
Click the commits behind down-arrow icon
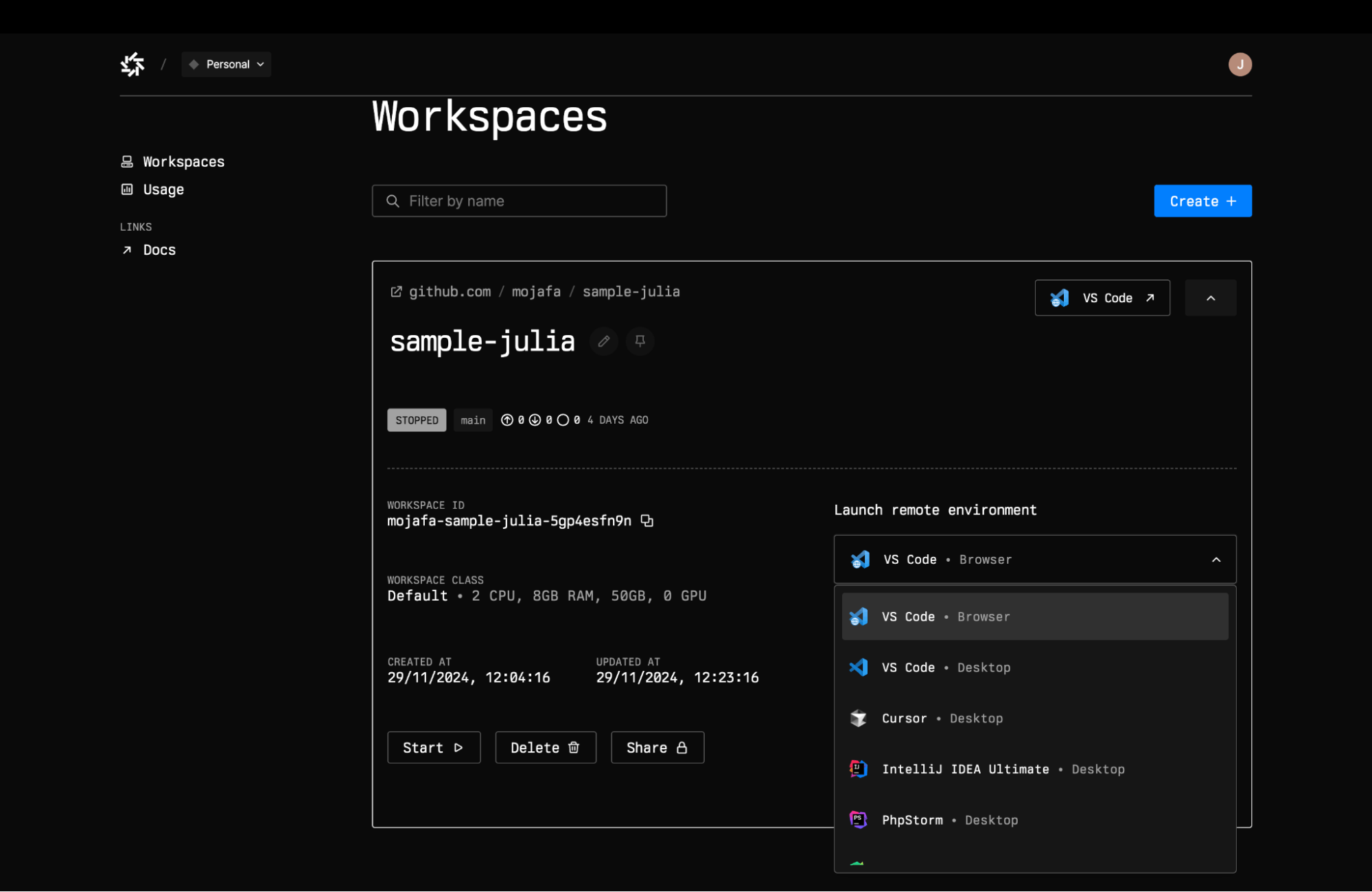point(535,420)
